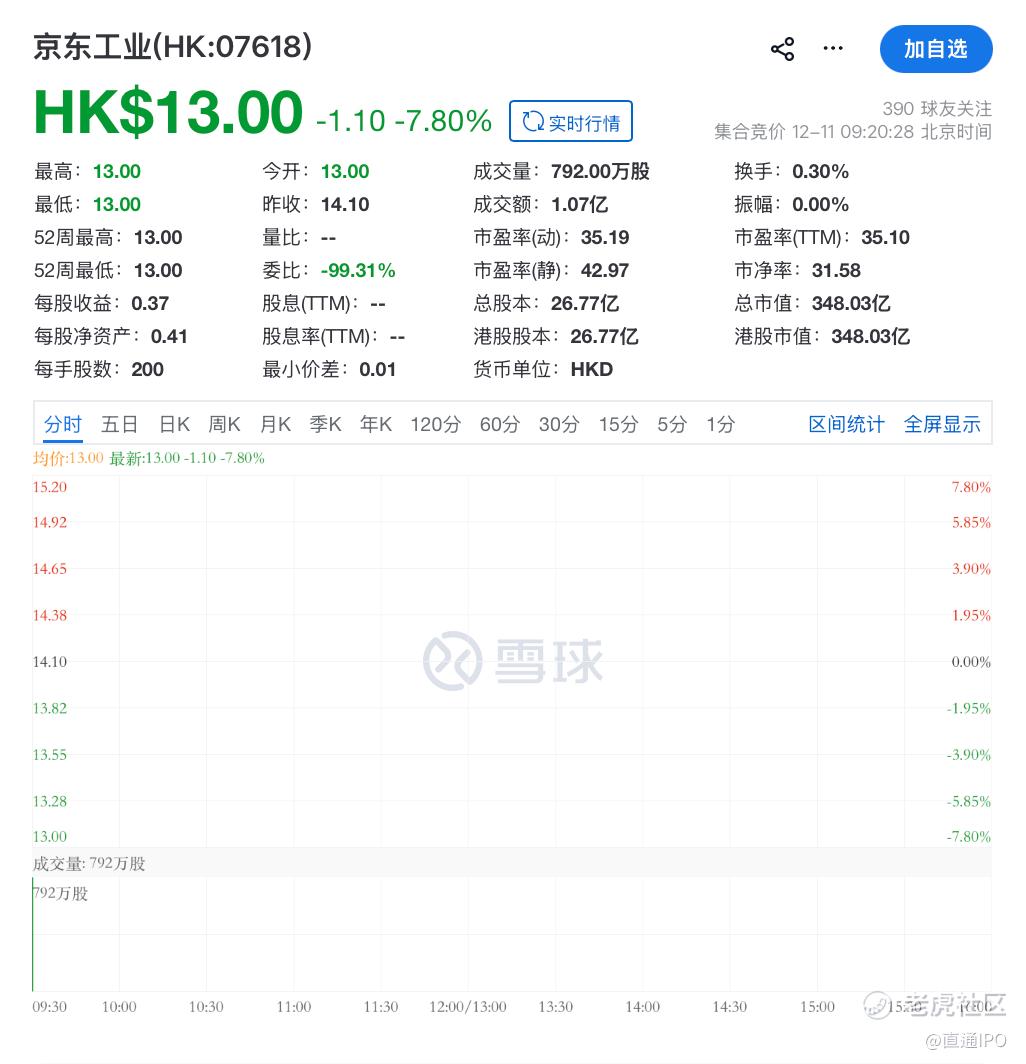The height and width of the screenshot is (1064, 1026).
Task: Click the 总股本 26.77亿 value
Action: (x=585, y=303)
